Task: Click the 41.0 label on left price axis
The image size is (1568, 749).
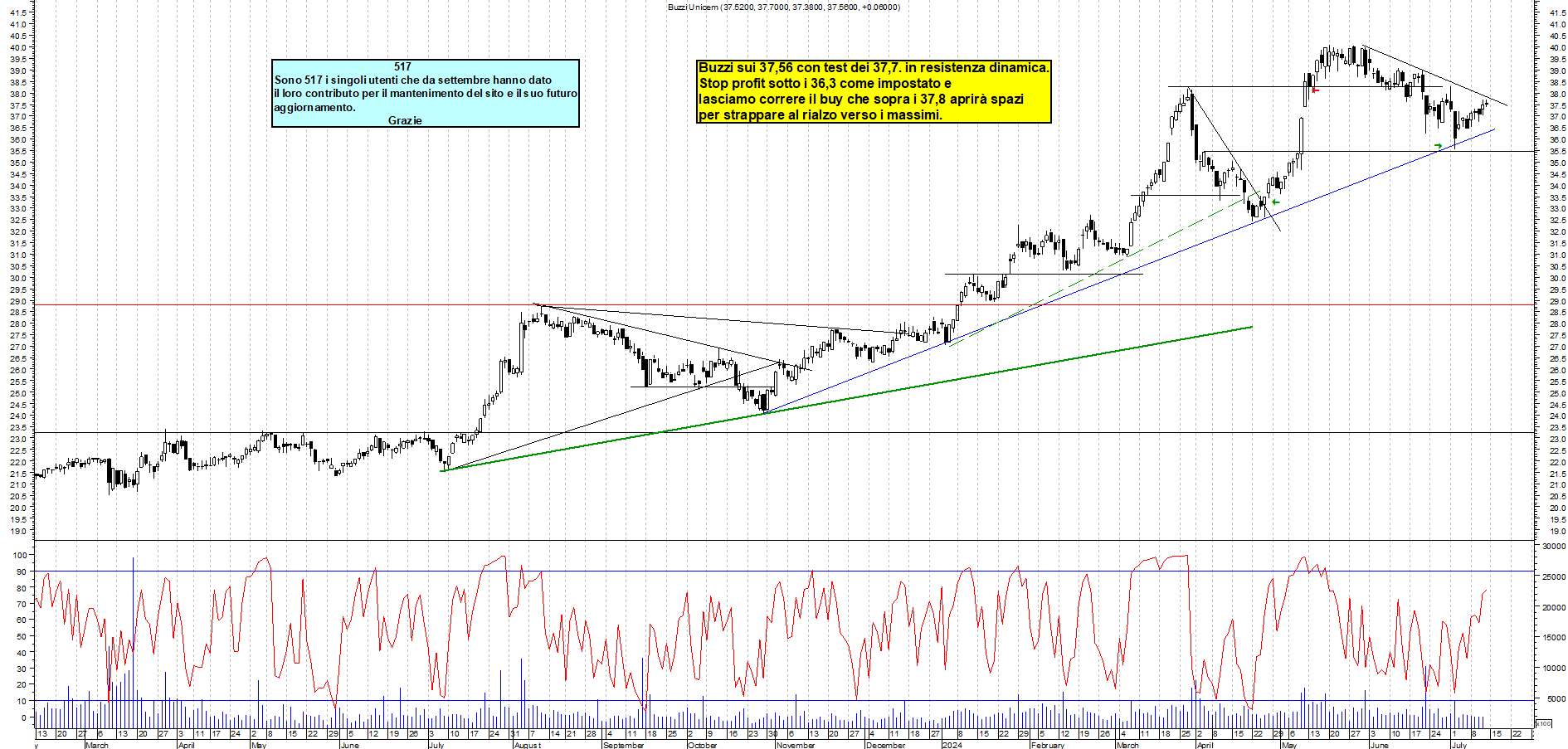Action: (18, 24)
